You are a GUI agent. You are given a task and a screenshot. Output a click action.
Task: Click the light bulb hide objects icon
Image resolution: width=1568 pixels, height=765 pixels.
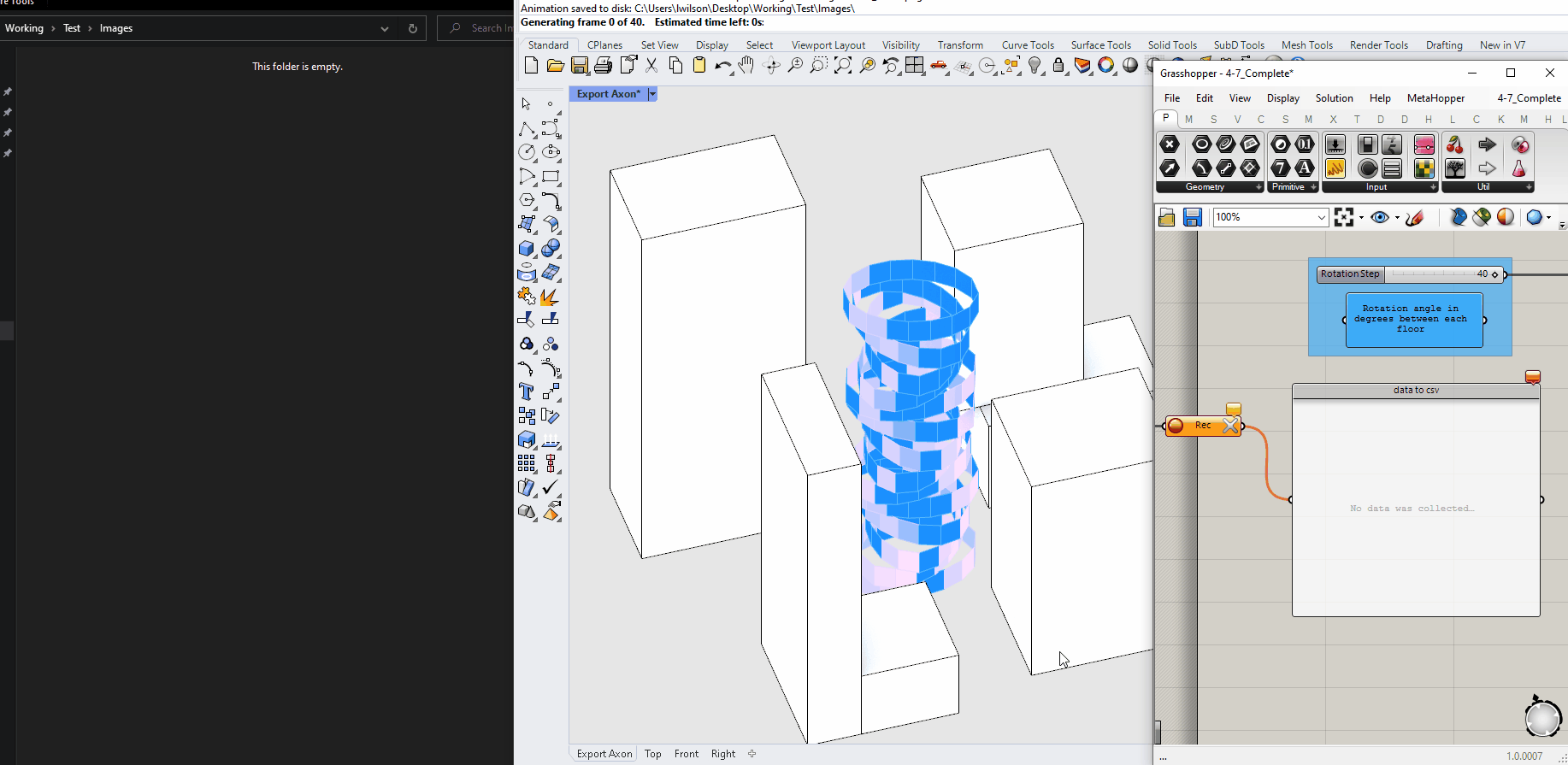coord(1035,66)
